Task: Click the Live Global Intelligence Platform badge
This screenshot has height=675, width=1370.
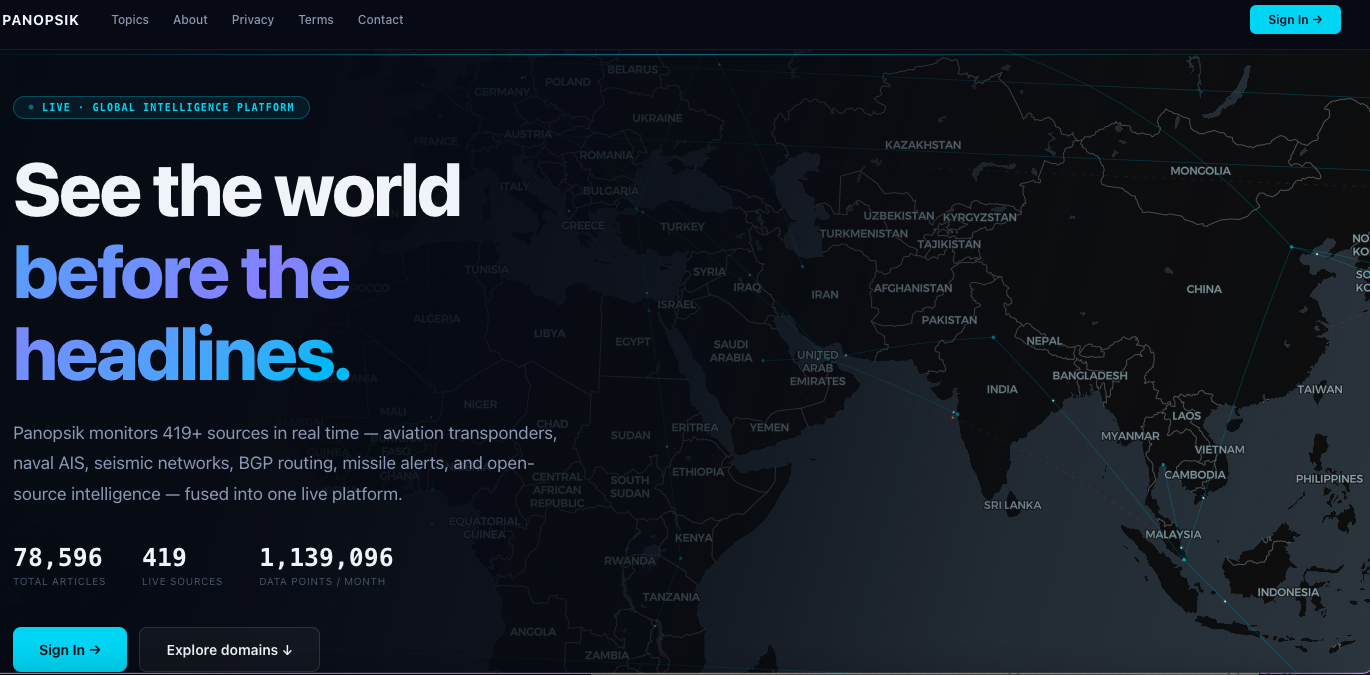Action: [x=161, y=107]
